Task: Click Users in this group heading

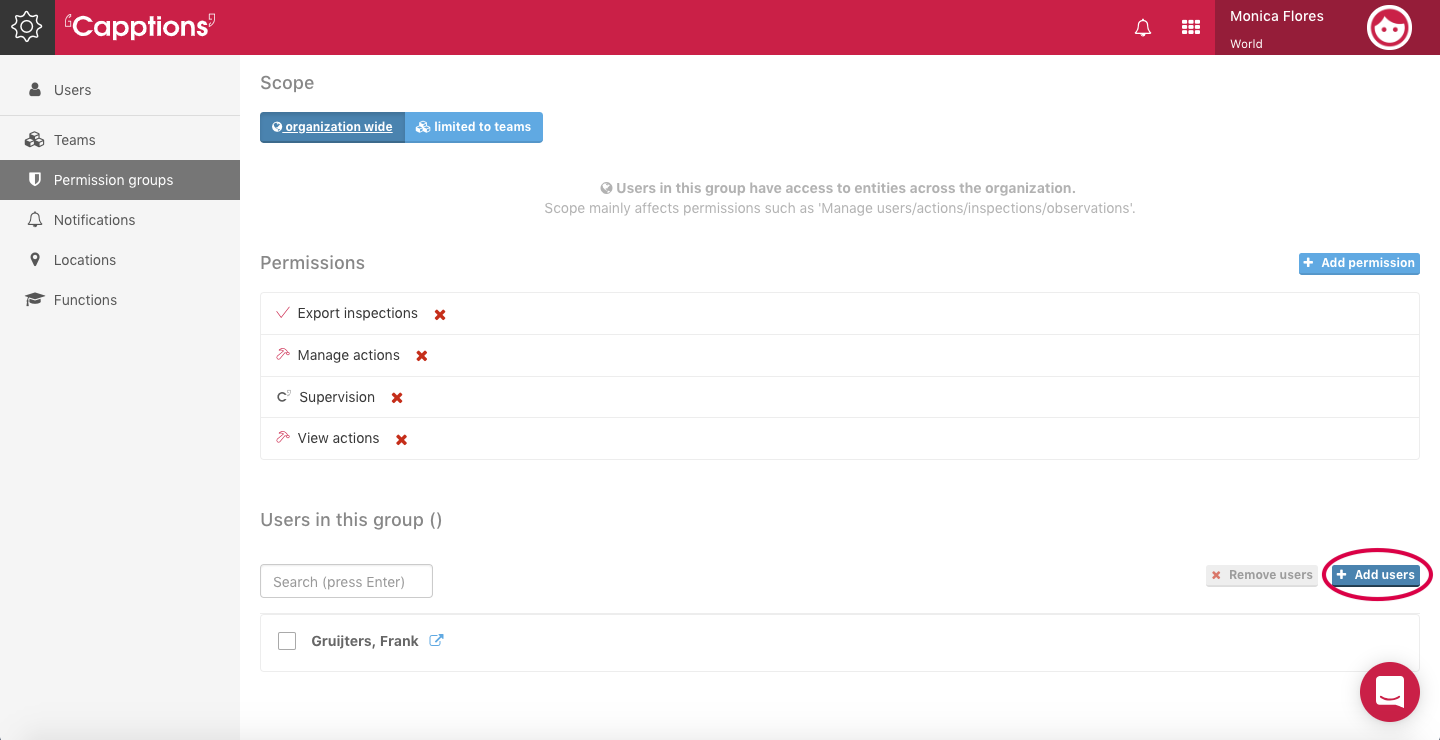Action: [x=351, y=520]
